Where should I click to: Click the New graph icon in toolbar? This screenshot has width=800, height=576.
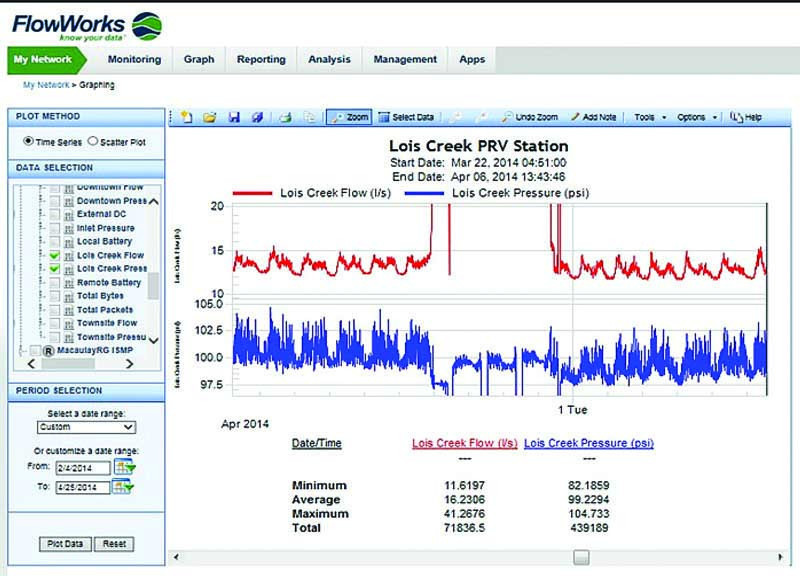[x=187, y=117]
